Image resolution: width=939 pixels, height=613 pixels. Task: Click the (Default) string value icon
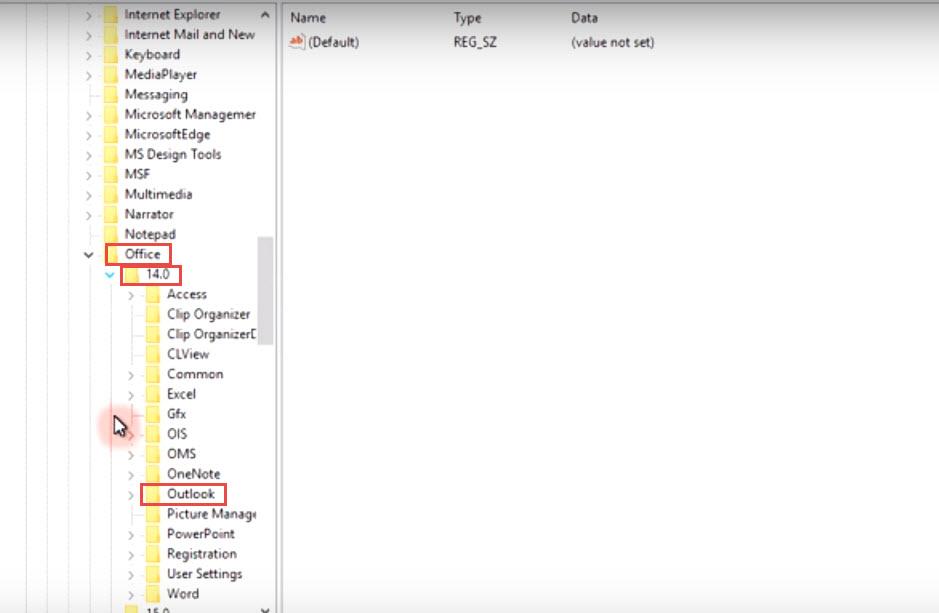point(296,42)
